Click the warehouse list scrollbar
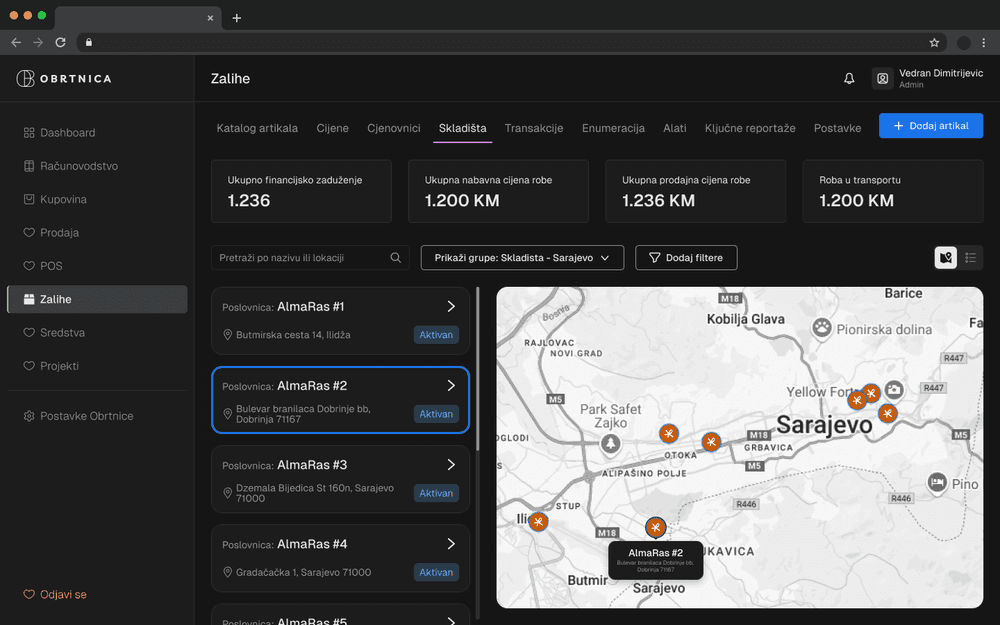Image resolution: width=1000 pixels, height=625 pixels. [x=479, y=370]
